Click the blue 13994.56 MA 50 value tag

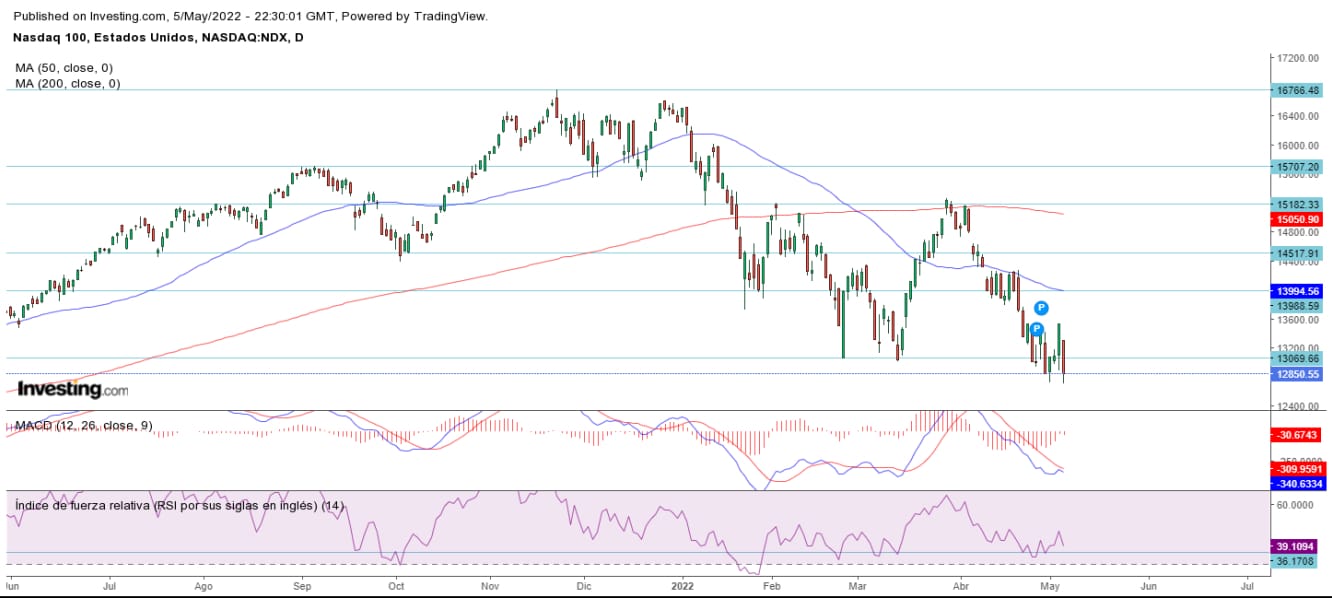[1297, 290]
